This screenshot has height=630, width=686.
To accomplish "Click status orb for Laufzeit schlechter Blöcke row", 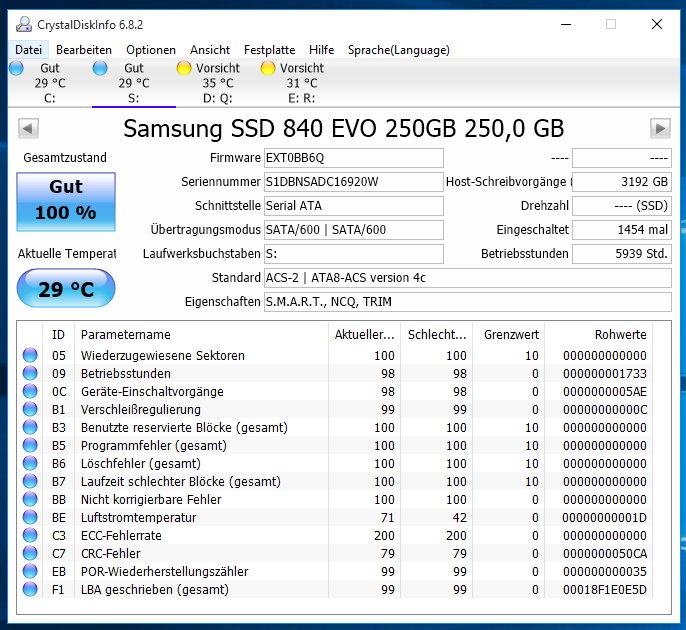I will tap(30, 481).
